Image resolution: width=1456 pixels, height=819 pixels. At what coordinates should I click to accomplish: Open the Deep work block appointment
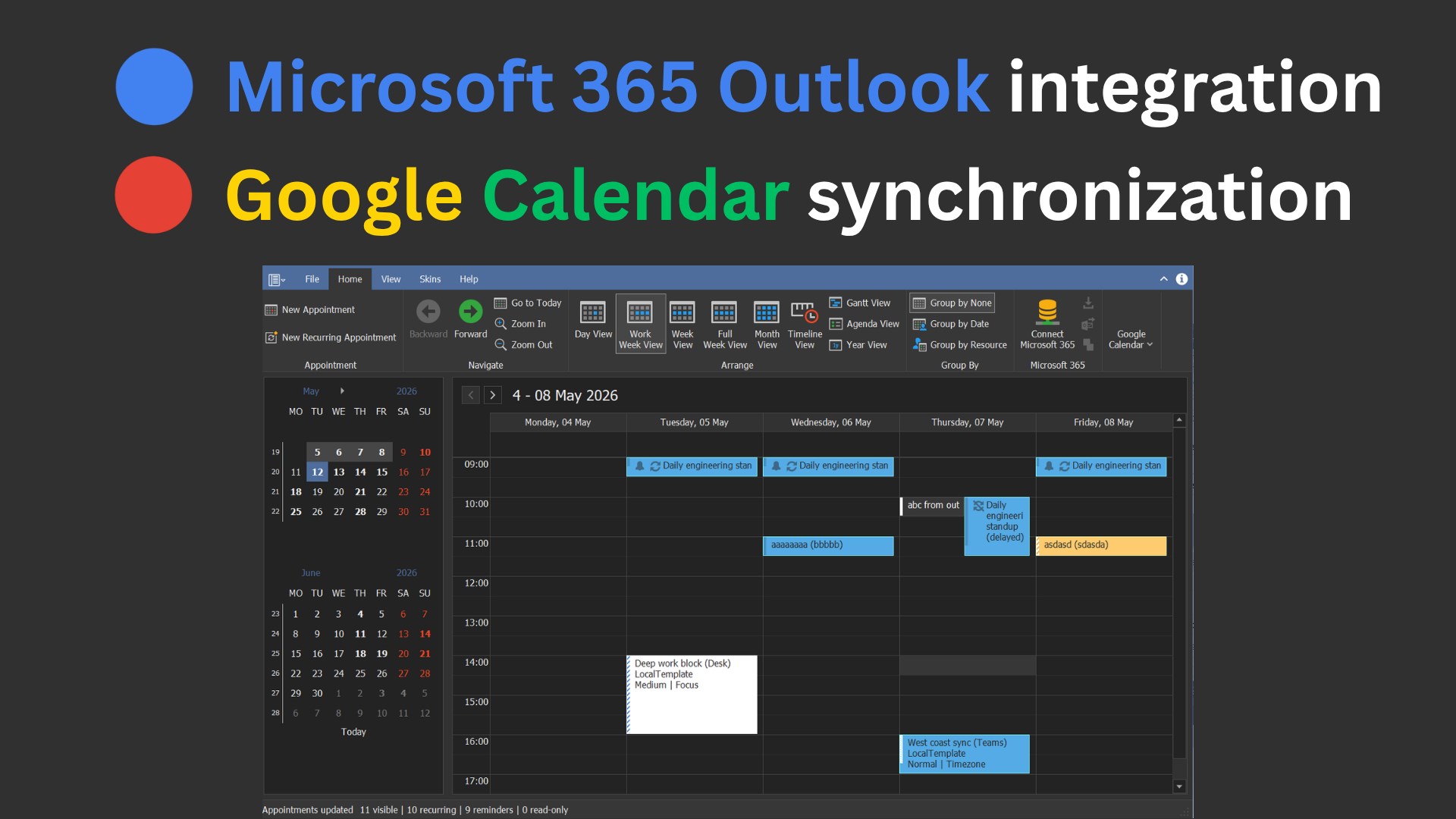click(692, 694)
